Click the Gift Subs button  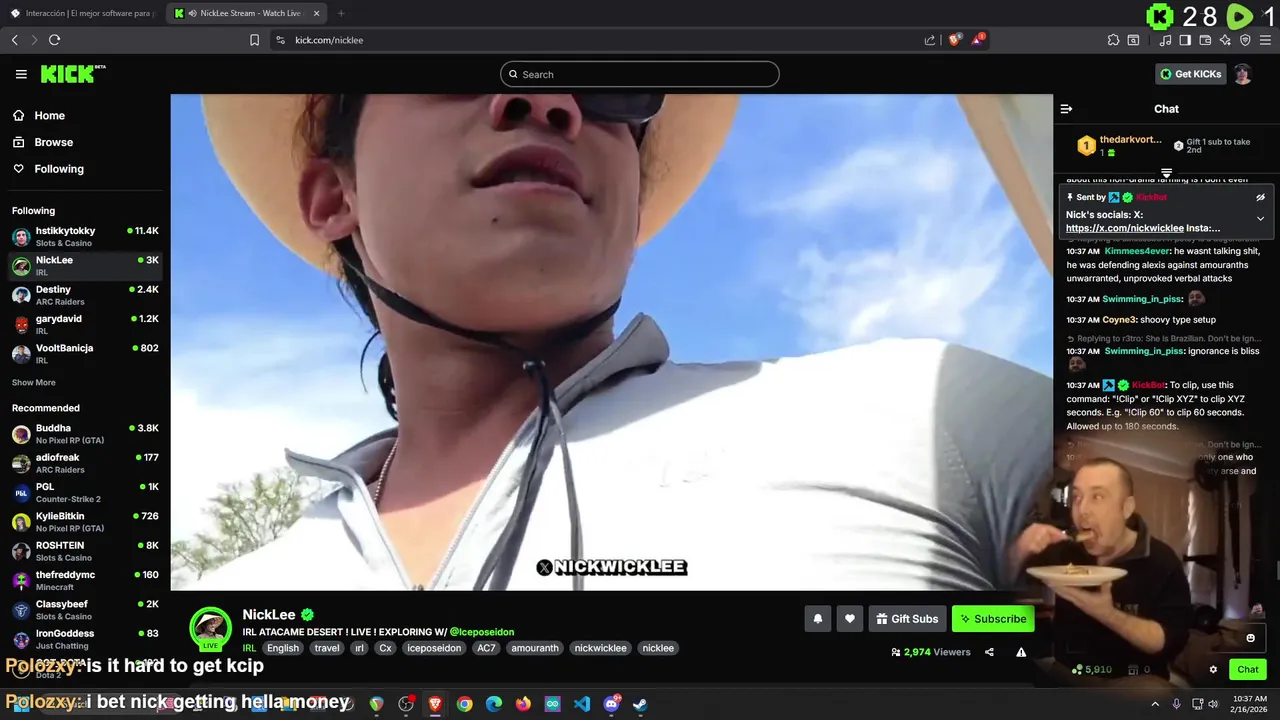tap(907, 619)
